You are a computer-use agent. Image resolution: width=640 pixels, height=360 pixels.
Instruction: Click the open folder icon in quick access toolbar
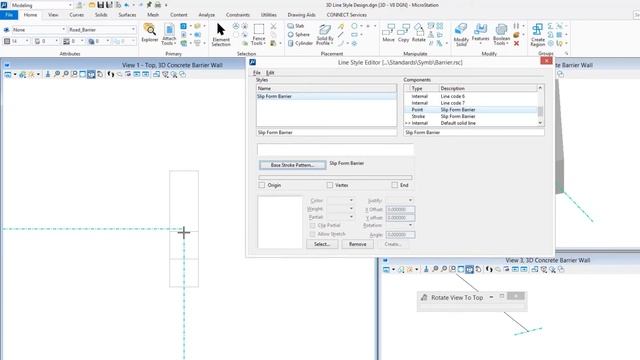coord(92,5)
